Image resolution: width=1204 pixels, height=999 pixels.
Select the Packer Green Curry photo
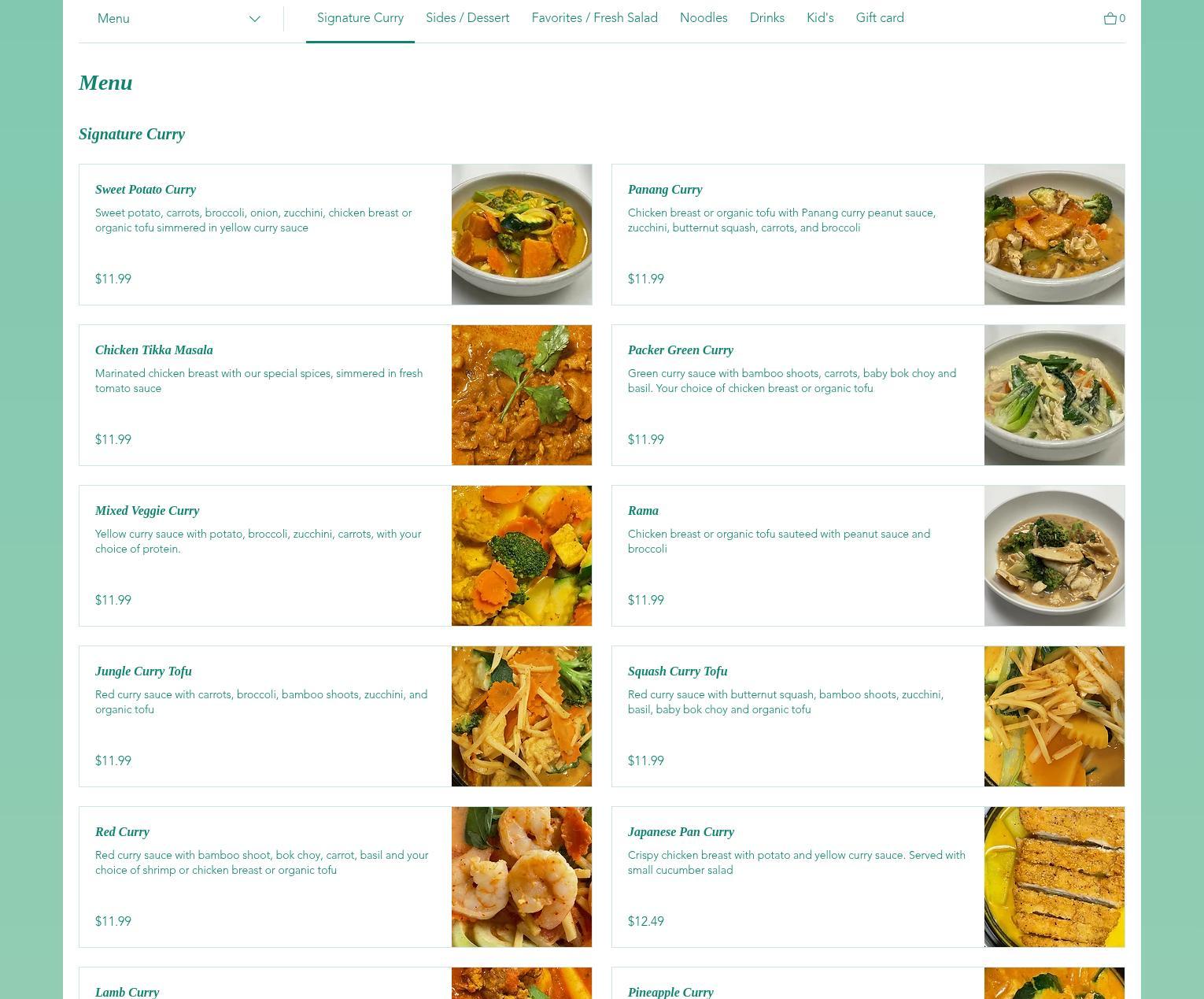(x=1054, y=395)
